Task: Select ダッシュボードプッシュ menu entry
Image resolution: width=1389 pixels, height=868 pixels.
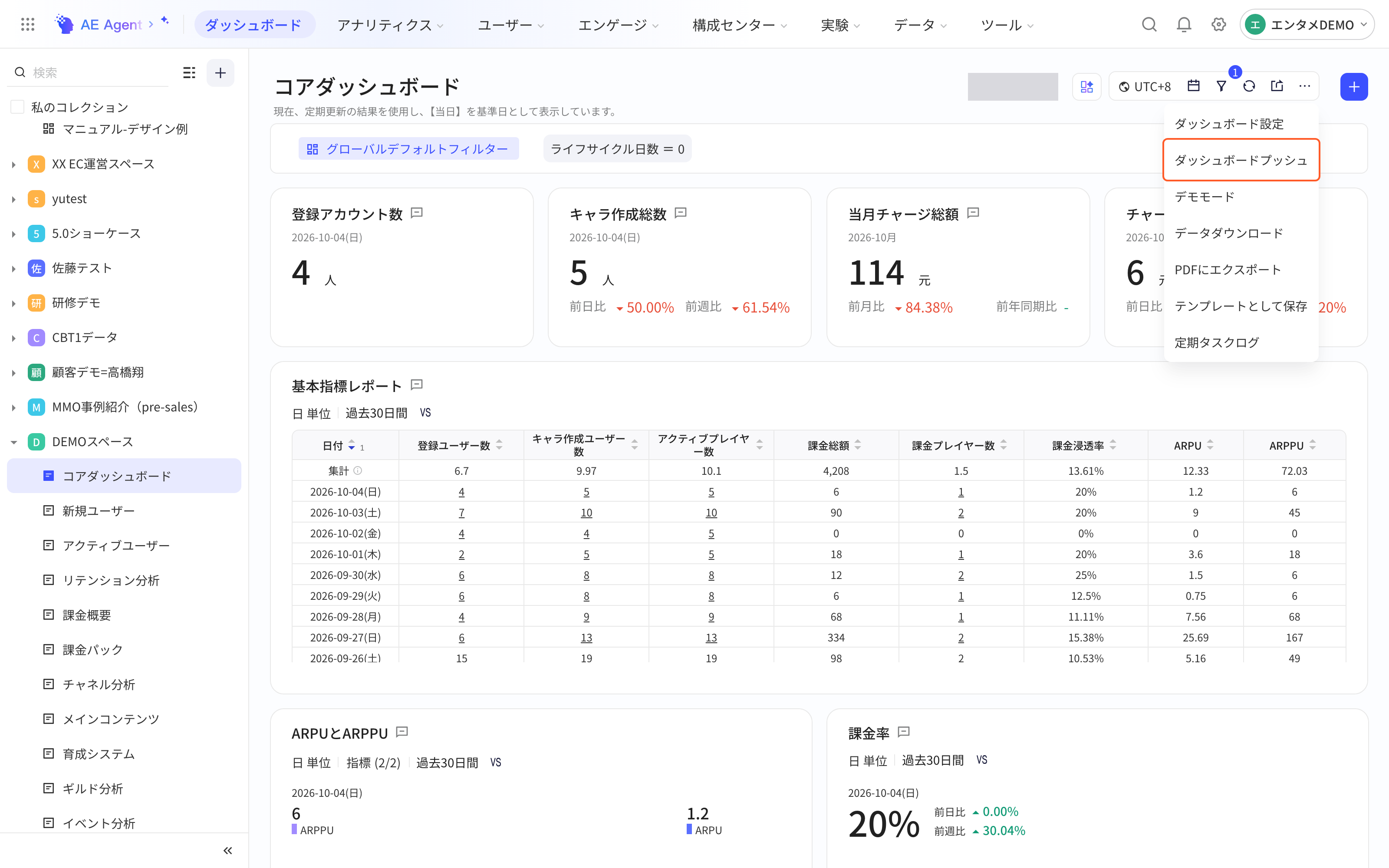Action: 1241,160
